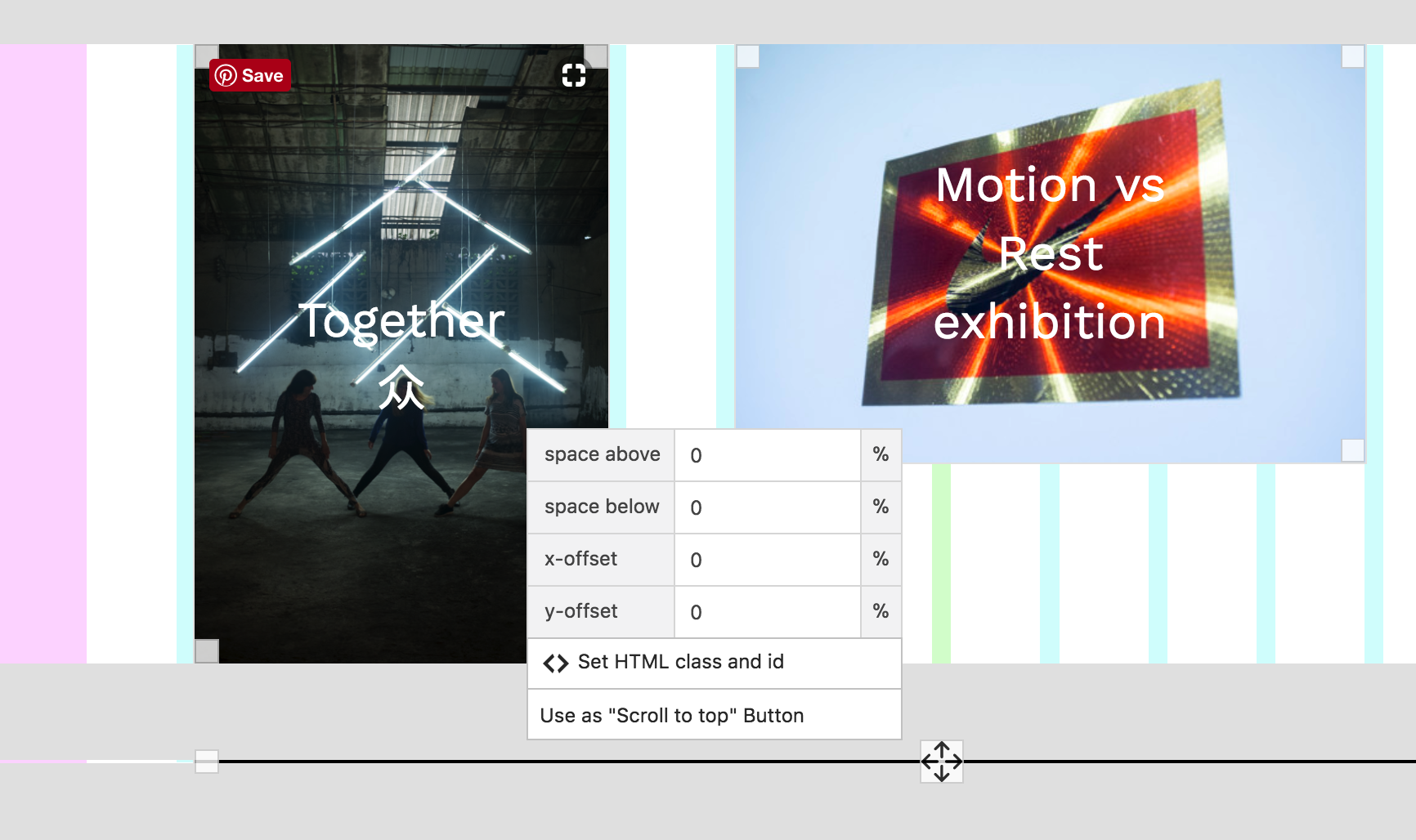Click the Pinterest Save button
The height and width of the screenshot is (840, 1416).
[250, 75]
